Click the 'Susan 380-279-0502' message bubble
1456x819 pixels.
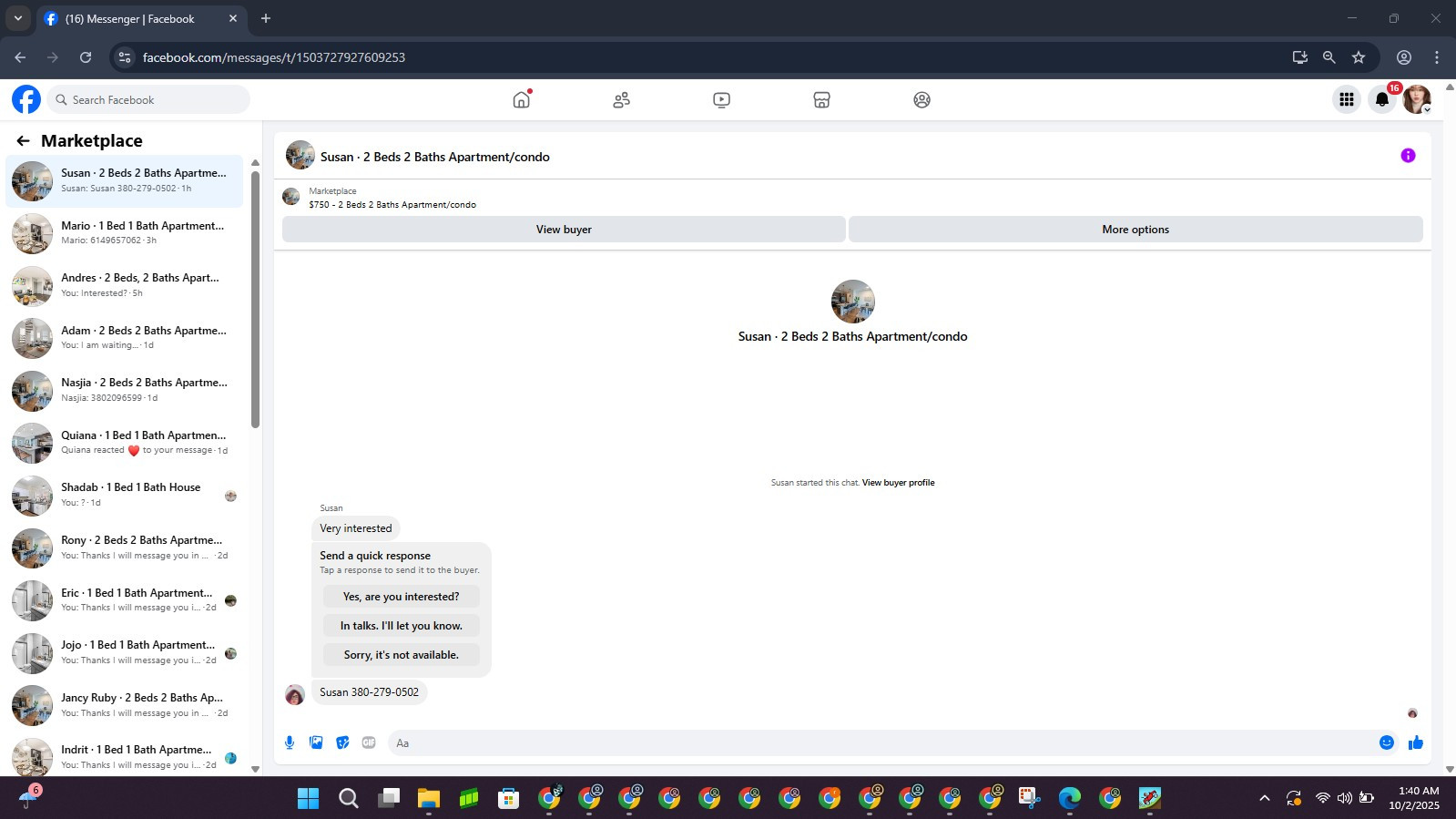369,692
